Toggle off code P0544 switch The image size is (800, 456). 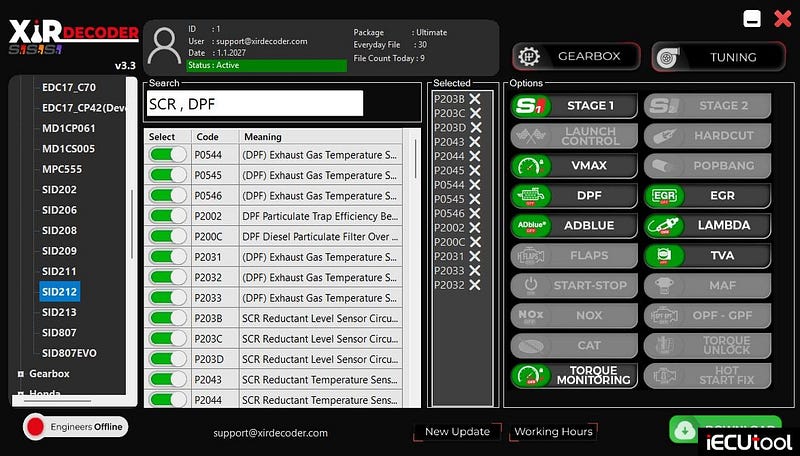pos(167,155)
